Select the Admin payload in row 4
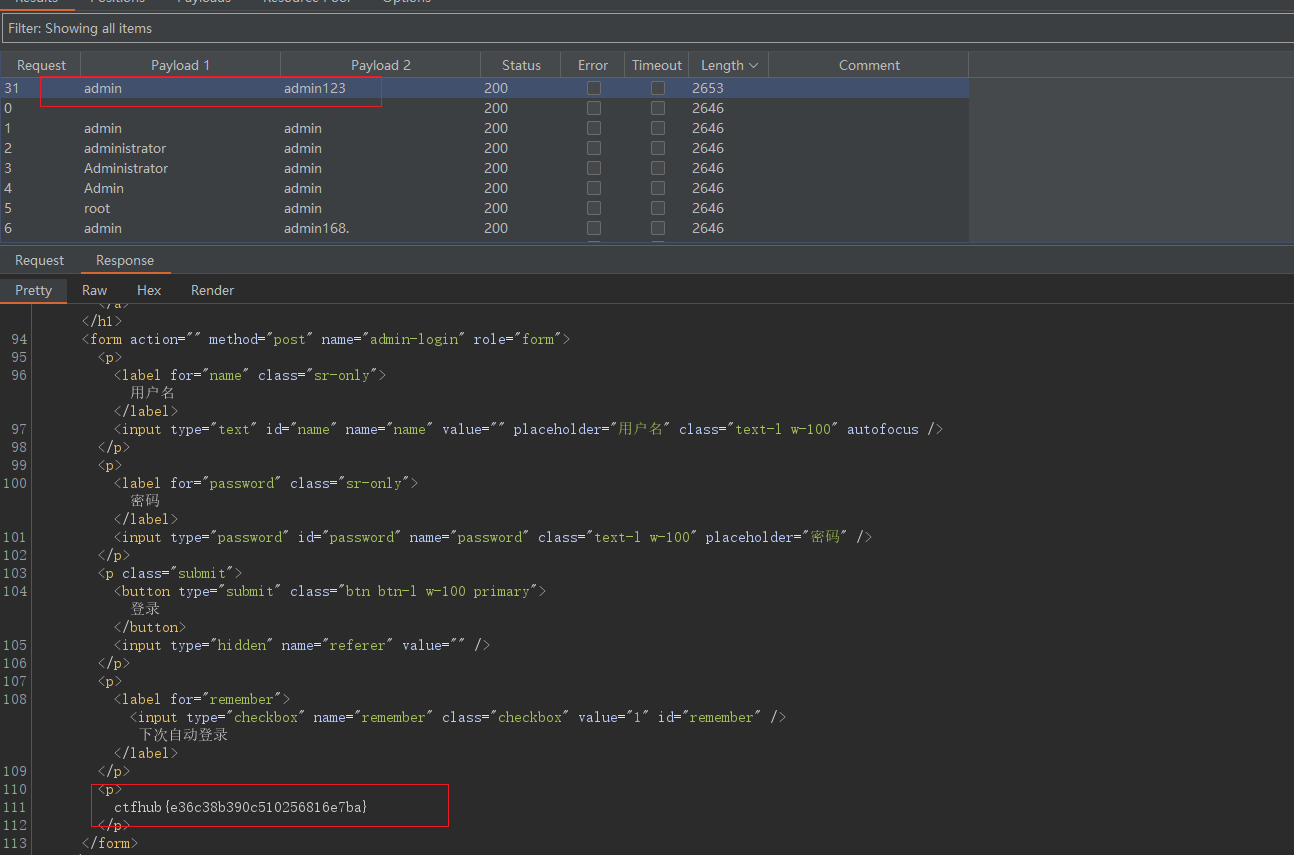 [x=104, y=188]
